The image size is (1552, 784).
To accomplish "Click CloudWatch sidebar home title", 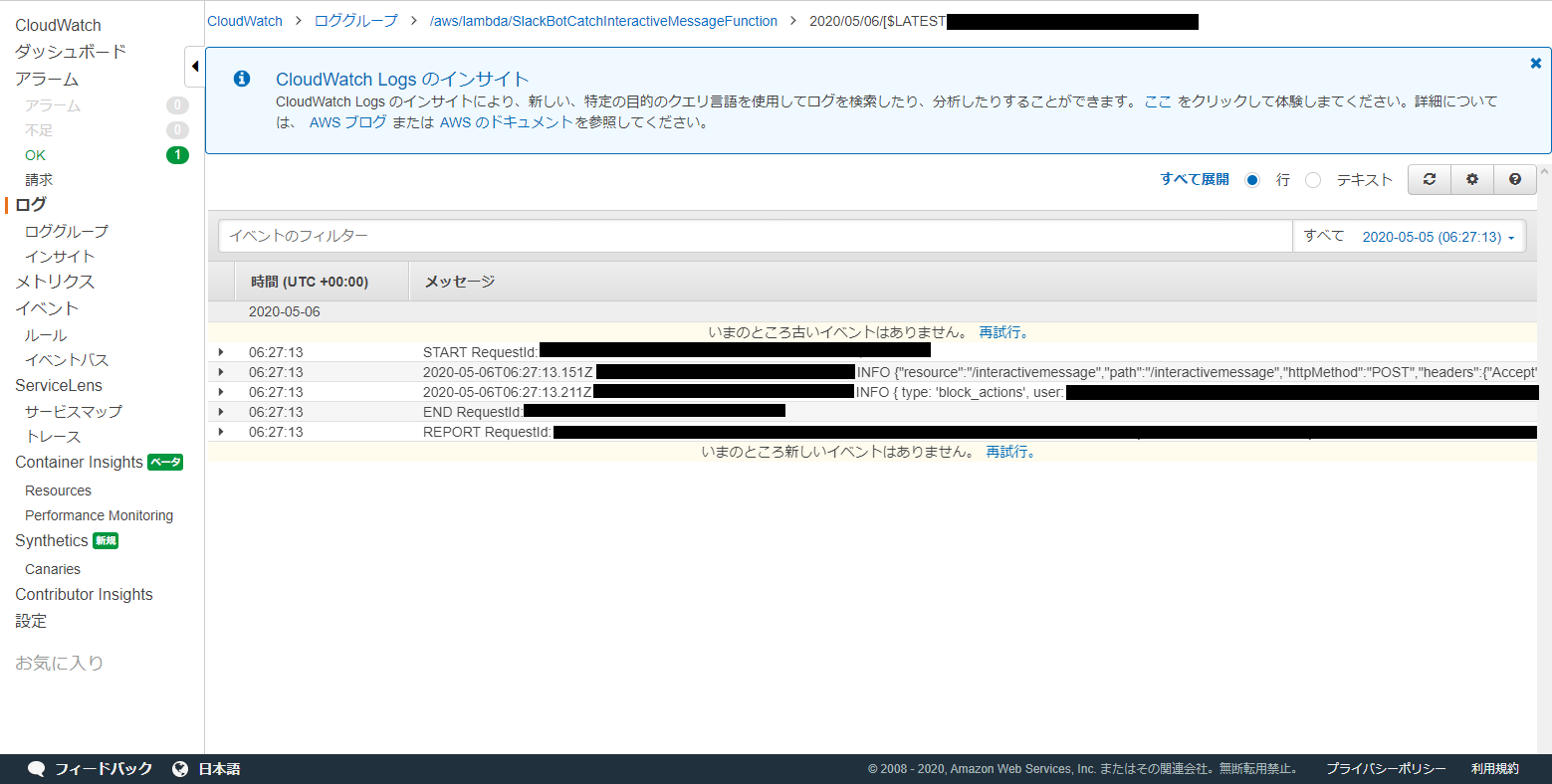I will 58,25.
